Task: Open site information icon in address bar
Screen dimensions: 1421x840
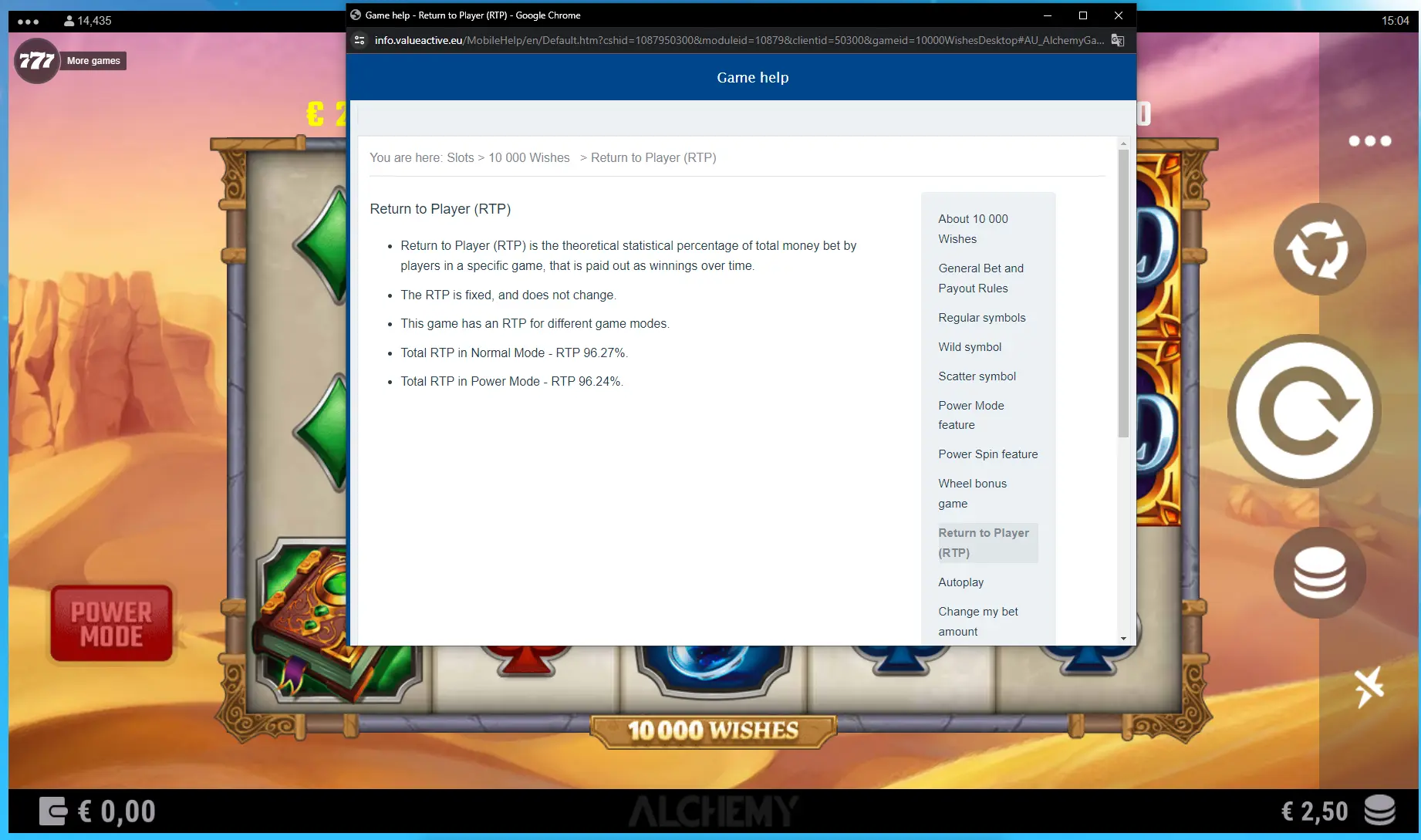Action: [x=359, y=40]
